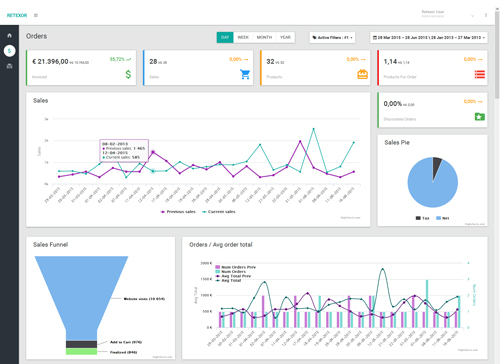
Task: Click the Orders page title
Action: (x=36, y=36)
